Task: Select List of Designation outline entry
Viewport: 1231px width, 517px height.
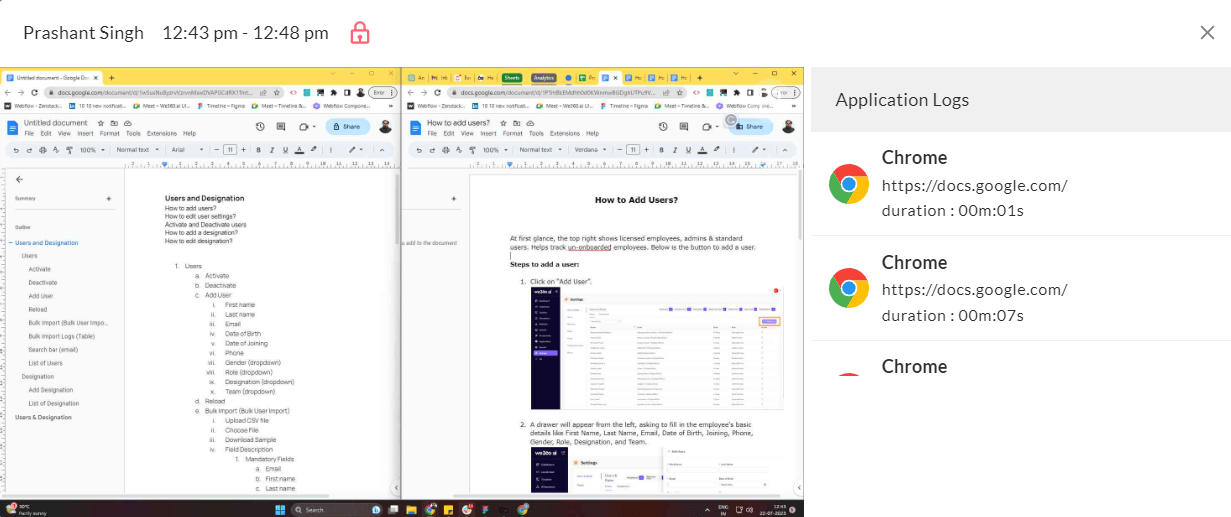Action: tap(54, 403)
